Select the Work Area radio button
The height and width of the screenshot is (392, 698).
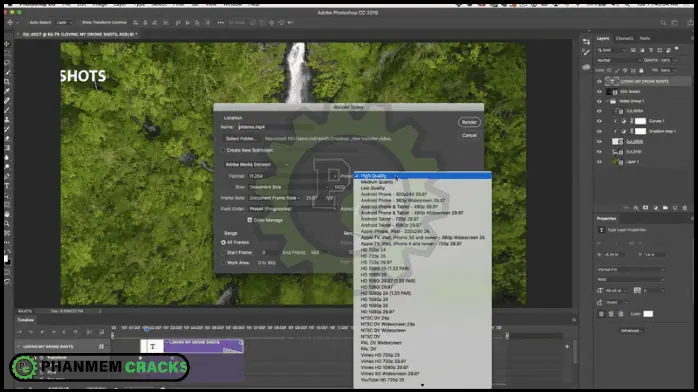[x=223, y=263]
